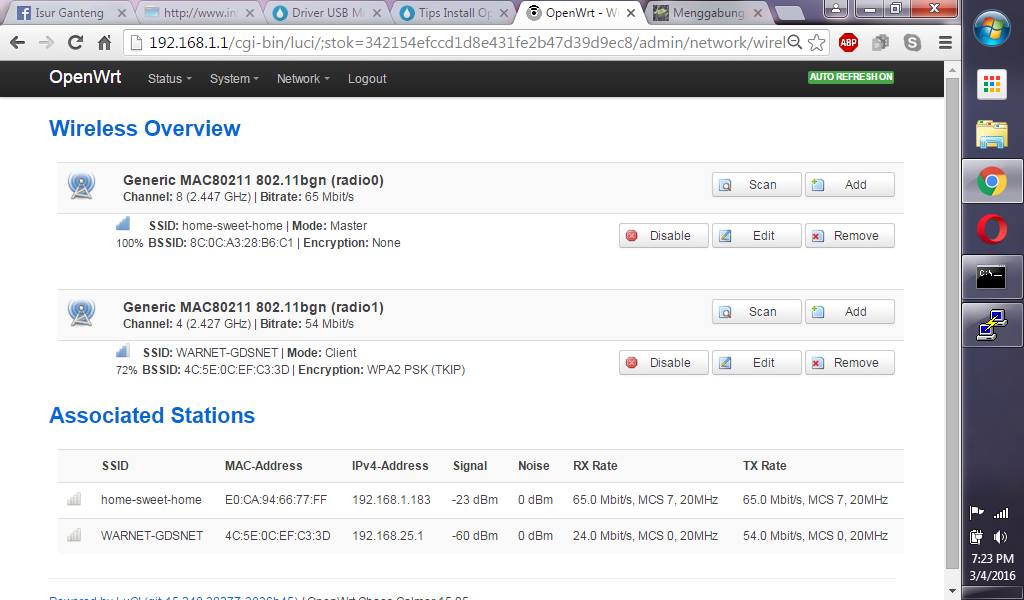
Task: Click the extensions puzzle icon beside Adblock
Action: (880, 43)
